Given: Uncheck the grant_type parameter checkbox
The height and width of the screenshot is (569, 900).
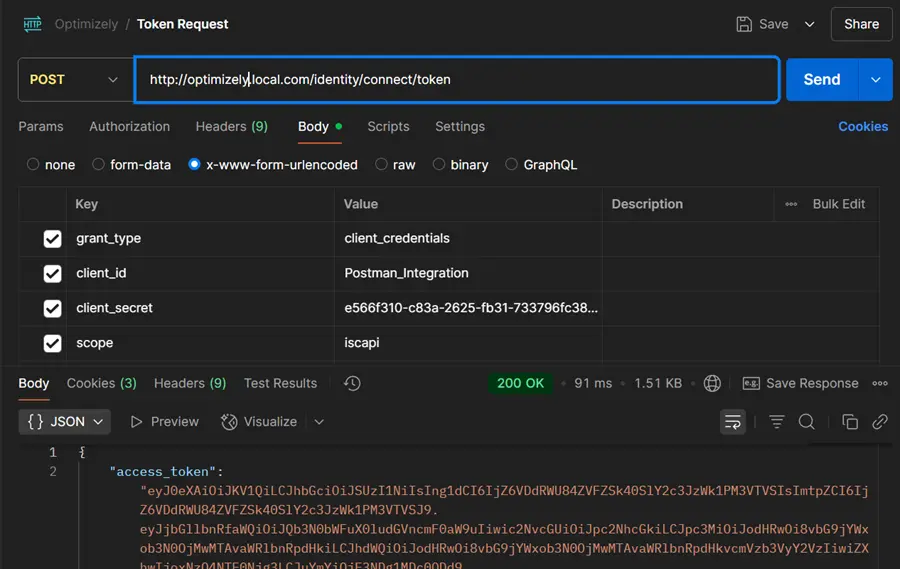Looking at the screenshot, I should 52,239.
